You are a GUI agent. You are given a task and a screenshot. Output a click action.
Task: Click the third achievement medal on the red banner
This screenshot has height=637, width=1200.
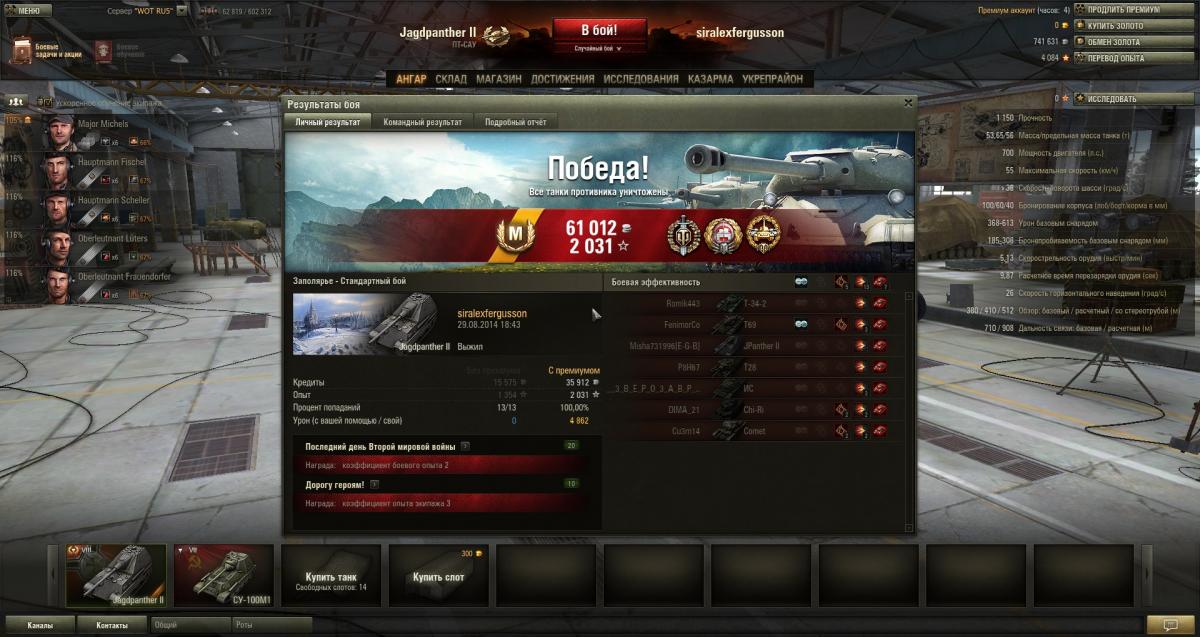[763, 234]
